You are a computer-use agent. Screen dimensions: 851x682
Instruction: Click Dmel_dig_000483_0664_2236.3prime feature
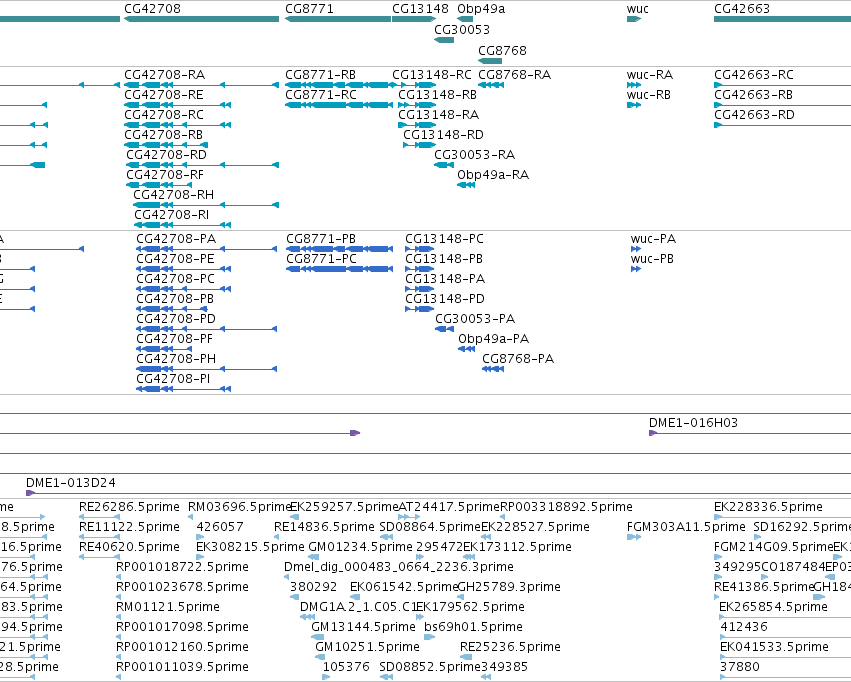pyautogui.click(x=287, y=577)
